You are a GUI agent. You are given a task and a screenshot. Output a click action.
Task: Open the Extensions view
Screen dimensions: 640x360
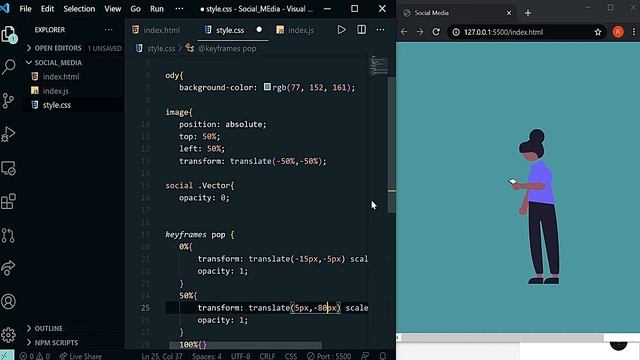point(8,202)
